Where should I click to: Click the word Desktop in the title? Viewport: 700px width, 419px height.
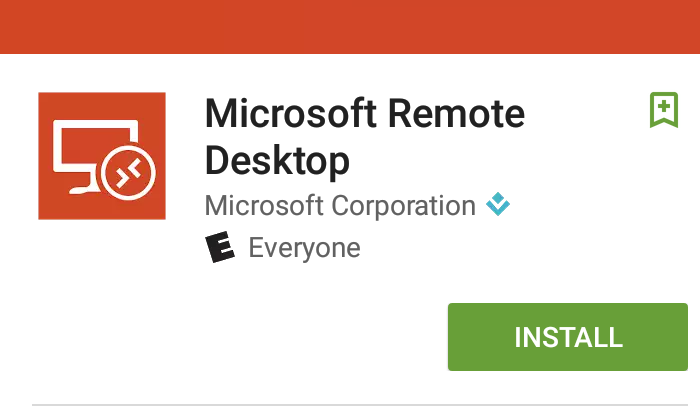click(x=277, y=160)
